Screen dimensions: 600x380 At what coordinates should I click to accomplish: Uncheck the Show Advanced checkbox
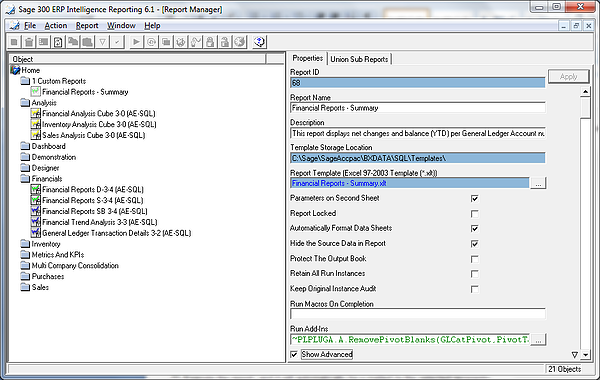[294, 354]
